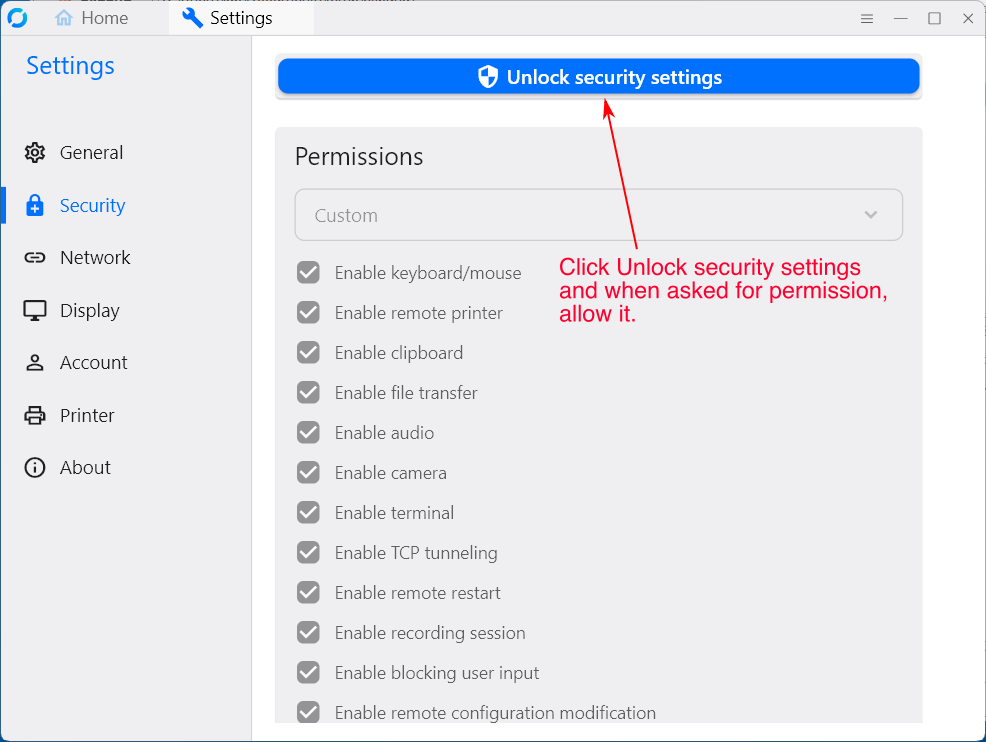This screenshot has width=986, height=742.
Task: Click the Unlock security settings button
Action: [599, 76]
